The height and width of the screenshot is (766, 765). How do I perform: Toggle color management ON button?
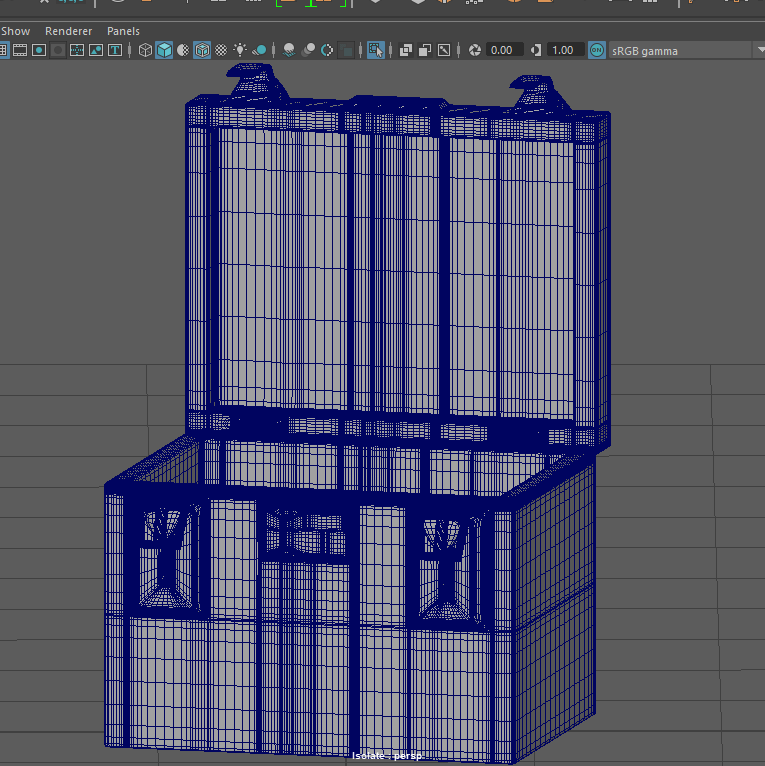[597, 50]
